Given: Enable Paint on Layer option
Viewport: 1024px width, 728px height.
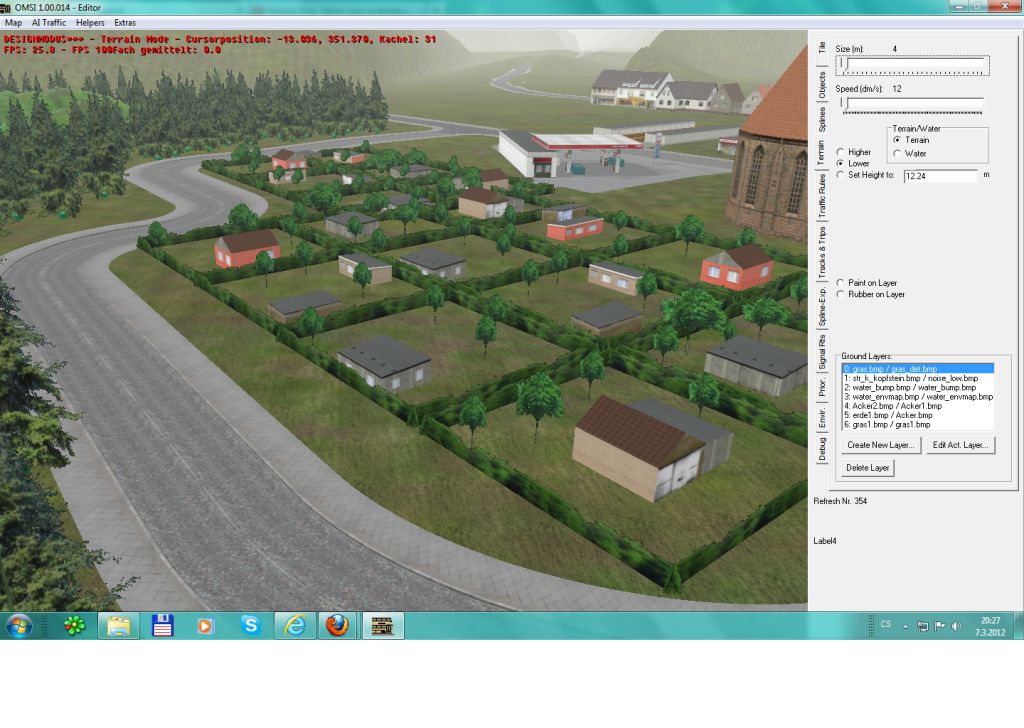Looking at the screenshot, I should tap(840, 283).
